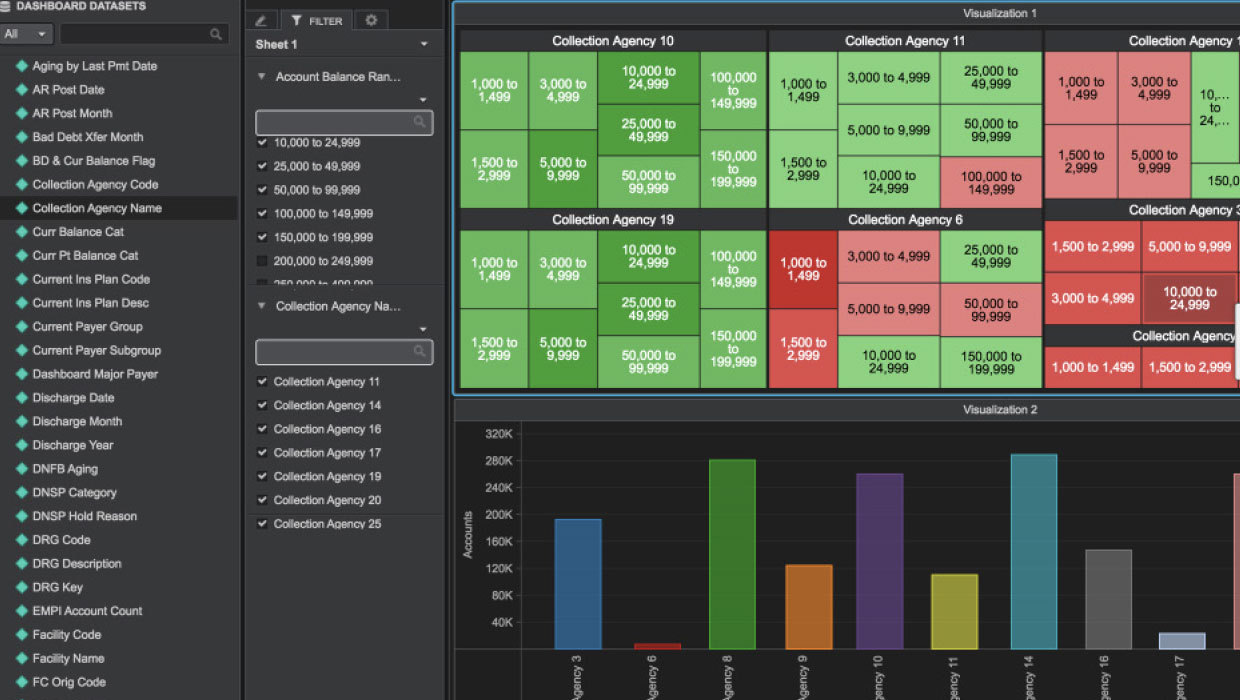Collapse the Account Balance Range filter section
This screenshot has width=1240, height=700.
(260, 76)
